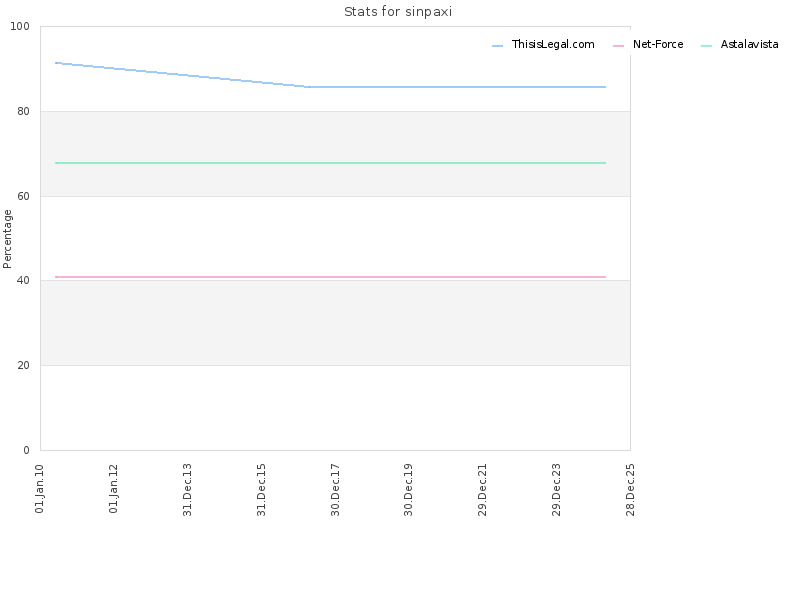
Task: Click the chart title Stats for sinpaxi
Action: point(398,12)
